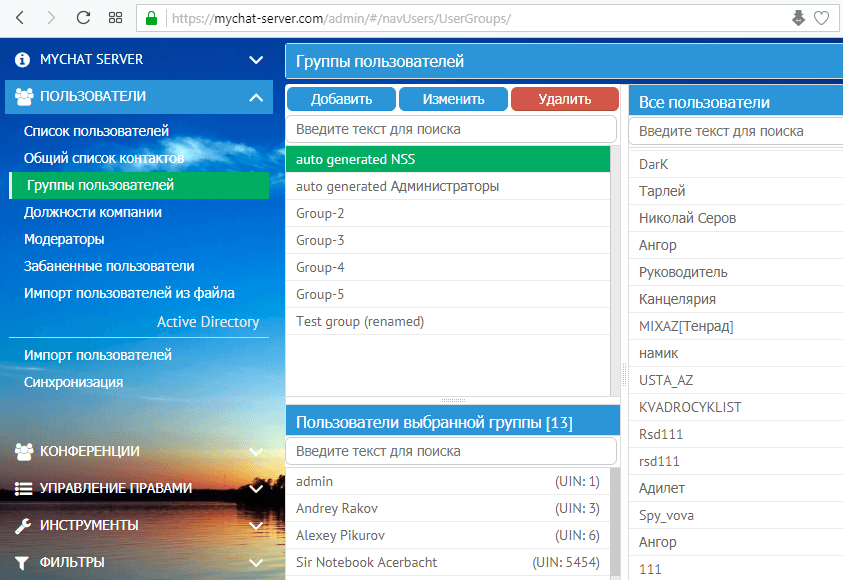Bookmark the page with the heart icon
Viewport: 843px width, 580px height.
coord(821,18)
